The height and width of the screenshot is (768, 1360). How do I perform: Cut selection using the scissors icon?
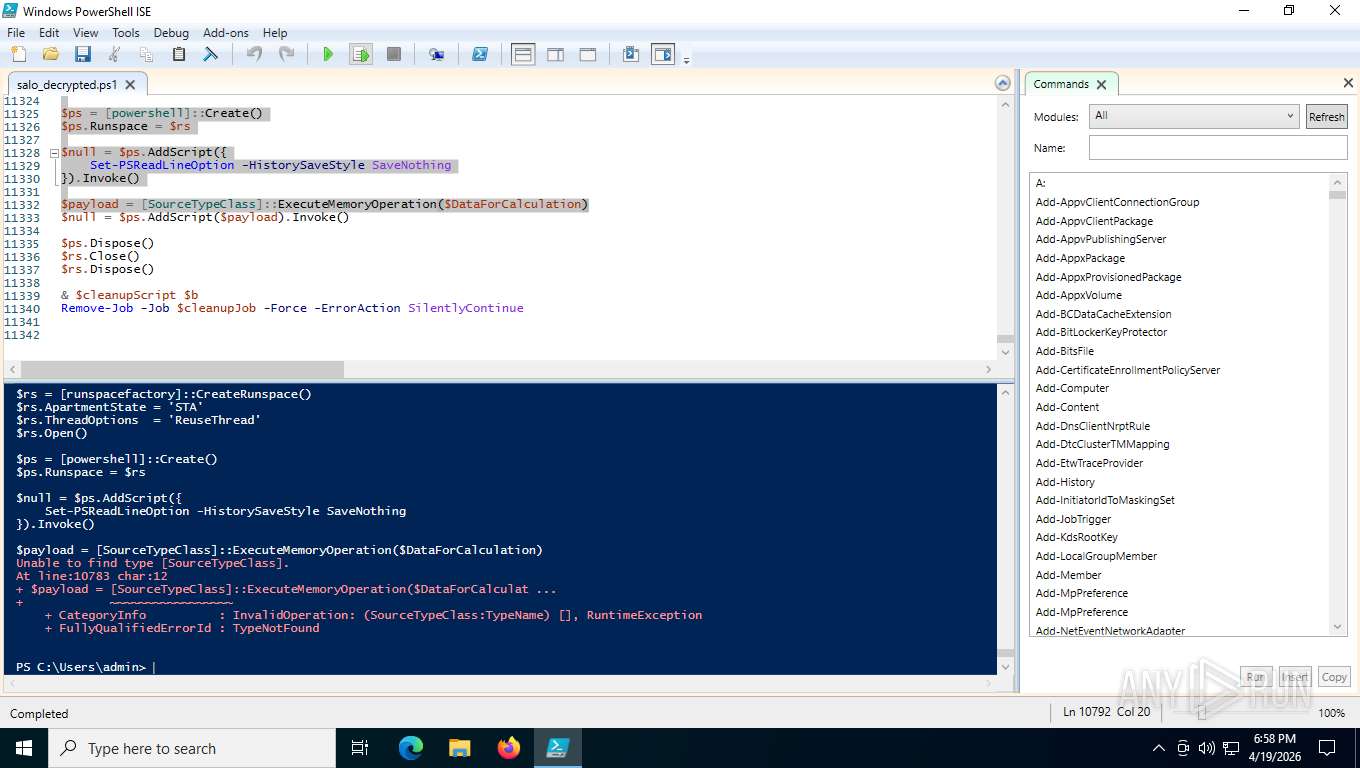(115, 54)
